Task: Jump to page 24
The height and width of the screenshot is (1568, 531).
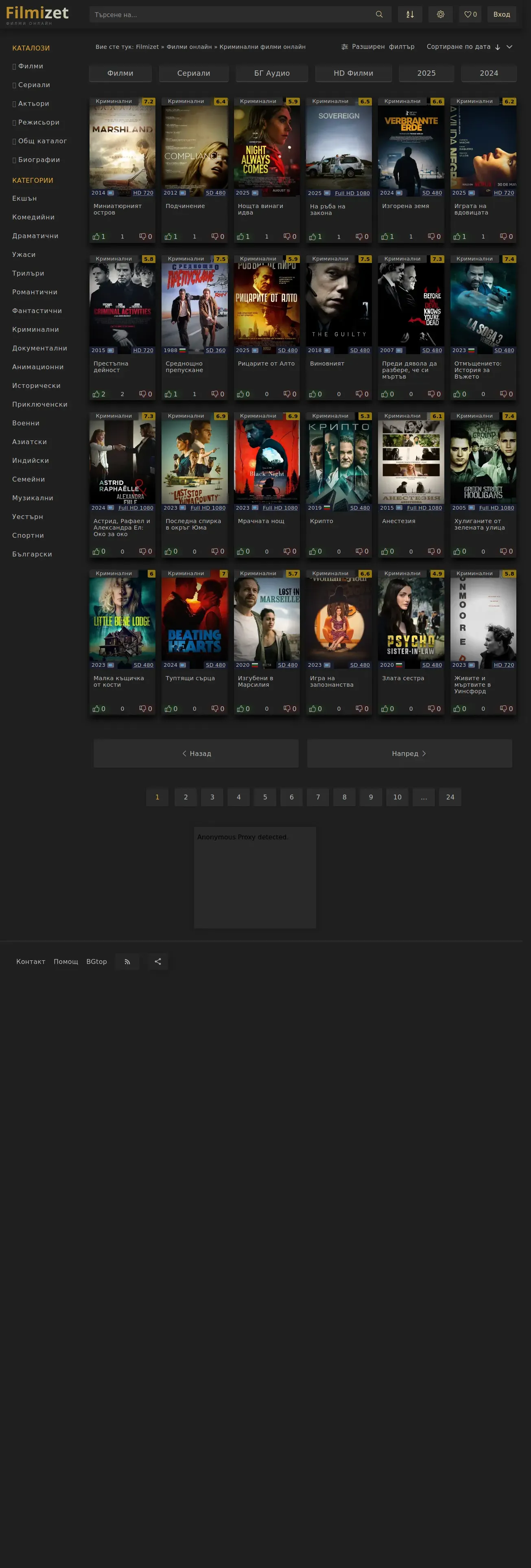Action: click(x=450, y=797)
